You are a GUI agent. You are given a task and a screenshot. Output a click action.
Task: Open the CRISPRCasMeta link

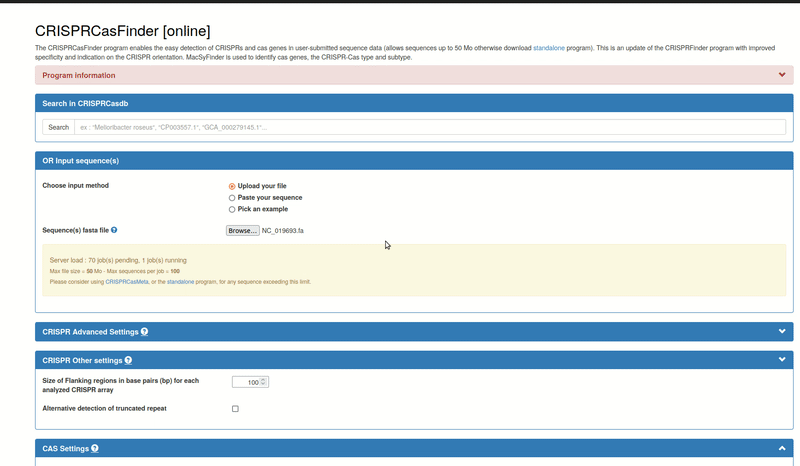click(x=127, y=282)
